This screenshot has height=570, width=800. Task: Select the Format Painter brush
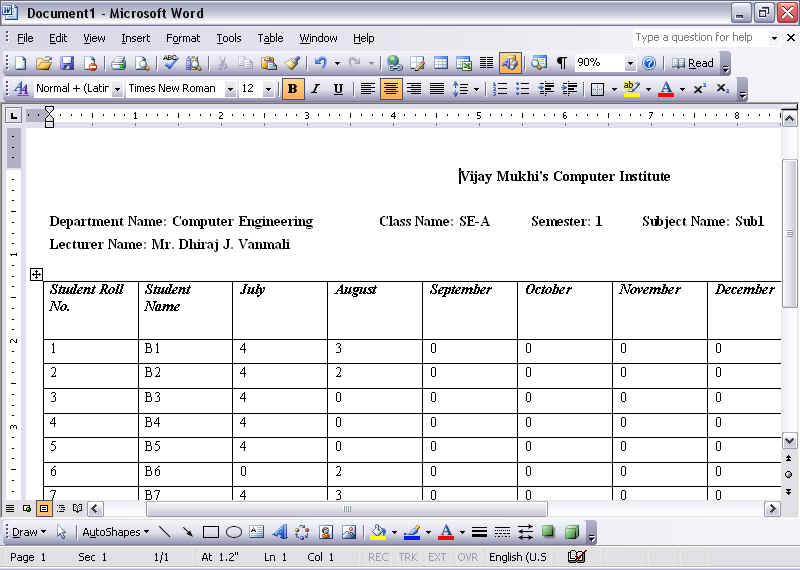click(x=292, y=63)
